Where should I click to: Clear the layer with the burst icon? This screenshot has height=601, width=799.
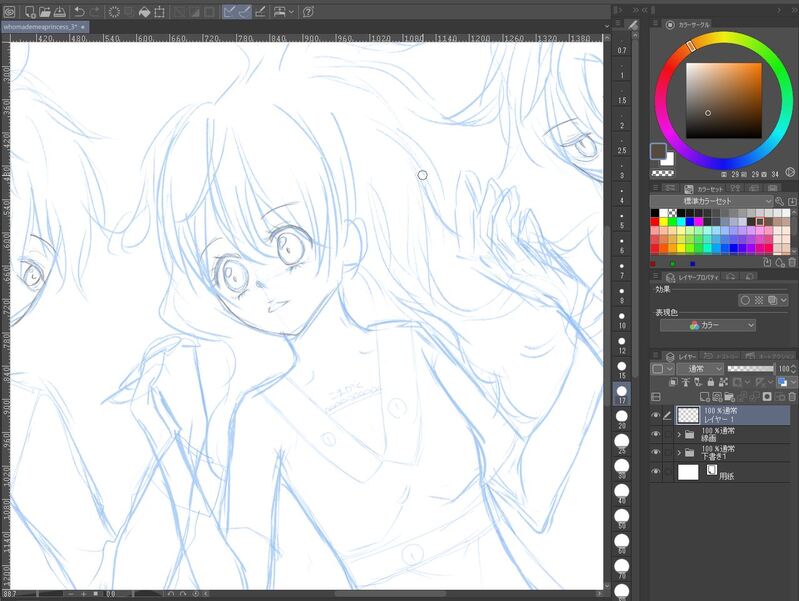click(114, 11)
